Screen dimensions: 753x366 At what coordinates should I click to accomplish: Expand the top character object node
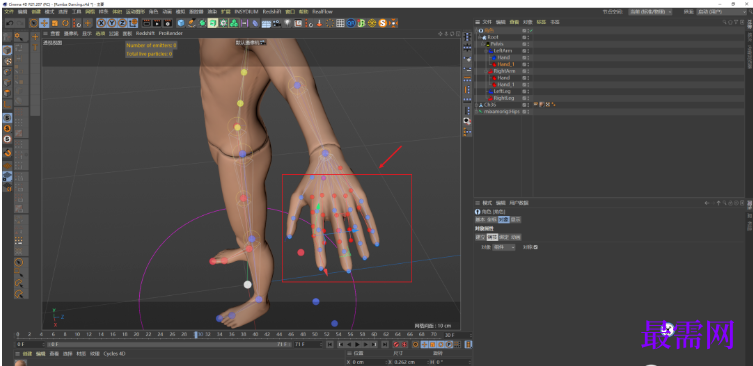click(476, 30)
